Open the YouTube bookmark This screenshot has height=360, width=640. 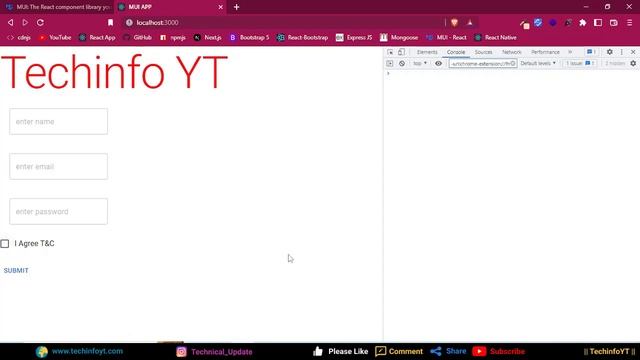(x=55, y=38)
